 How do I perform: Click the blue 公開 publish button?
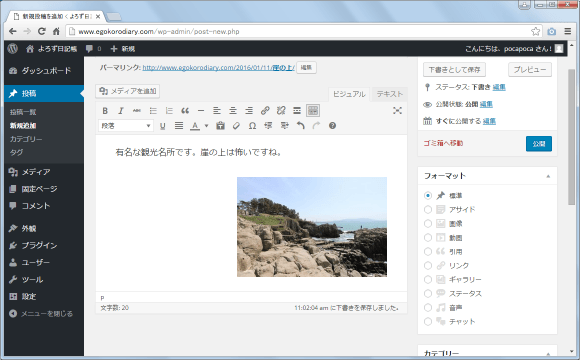pyautogui.click(x=539, y=144)
